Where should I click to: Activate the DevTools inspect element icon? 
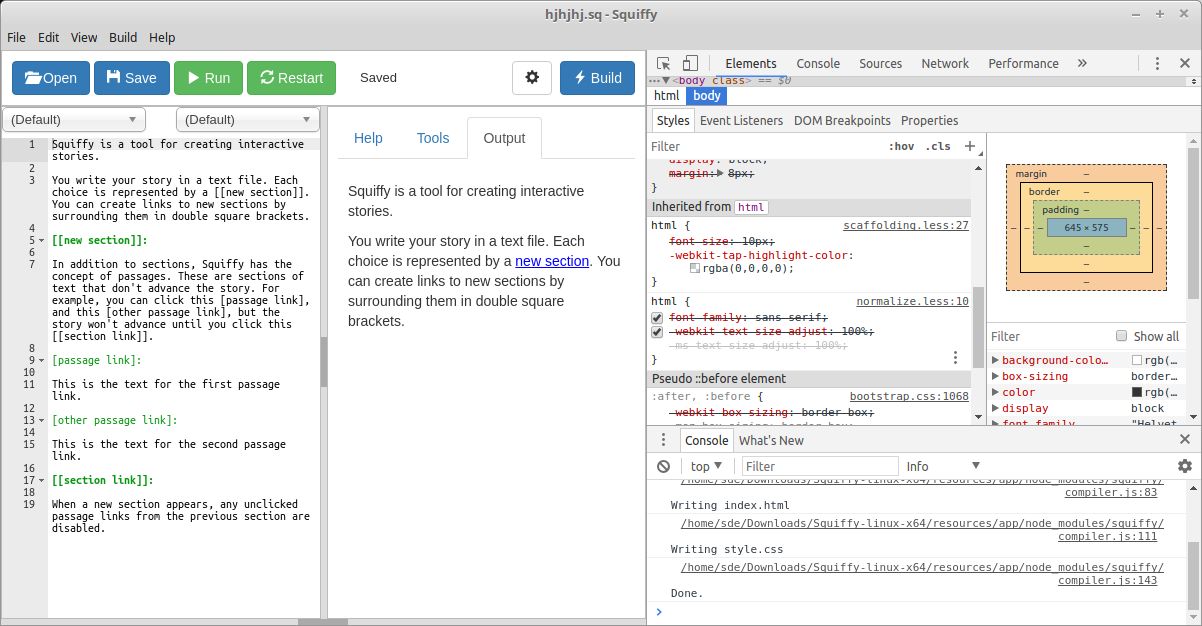pyautogui.click(x=664, y=63)
